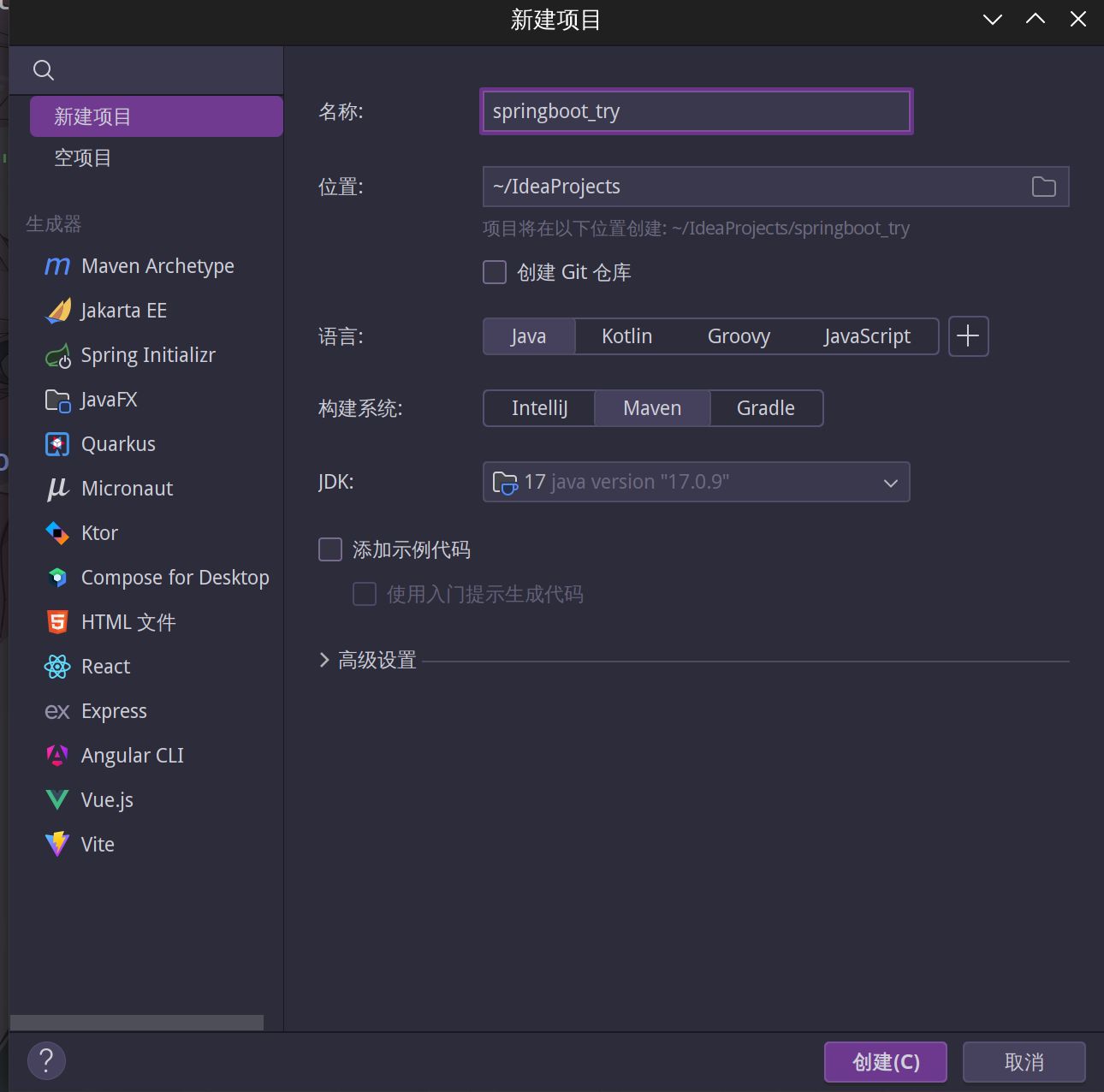Select the Quarkus generator icon
This screenshot has height=1092, width=1104.
57,444
